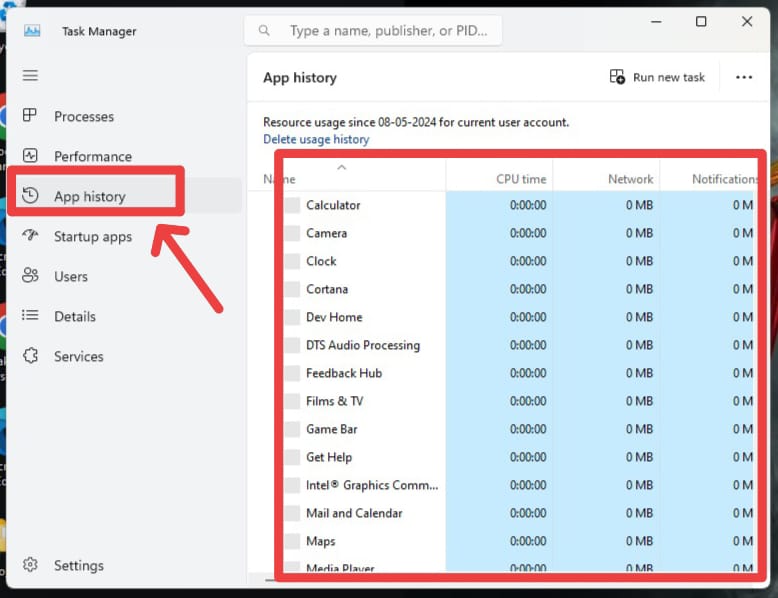Image resolution: width=778 pixels, height=598 pixels.
Task: Click the Settings gear icon
Action: (30, 564)
